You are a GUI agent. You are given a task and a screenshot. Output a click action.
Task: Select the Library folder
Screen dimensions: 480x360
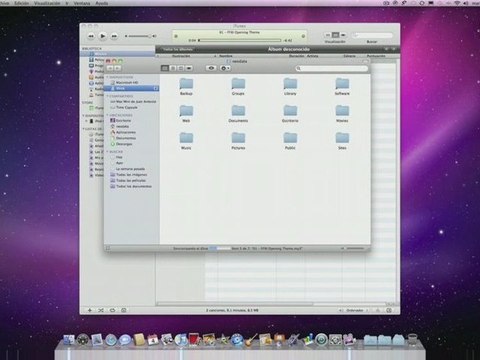point(290,86)
